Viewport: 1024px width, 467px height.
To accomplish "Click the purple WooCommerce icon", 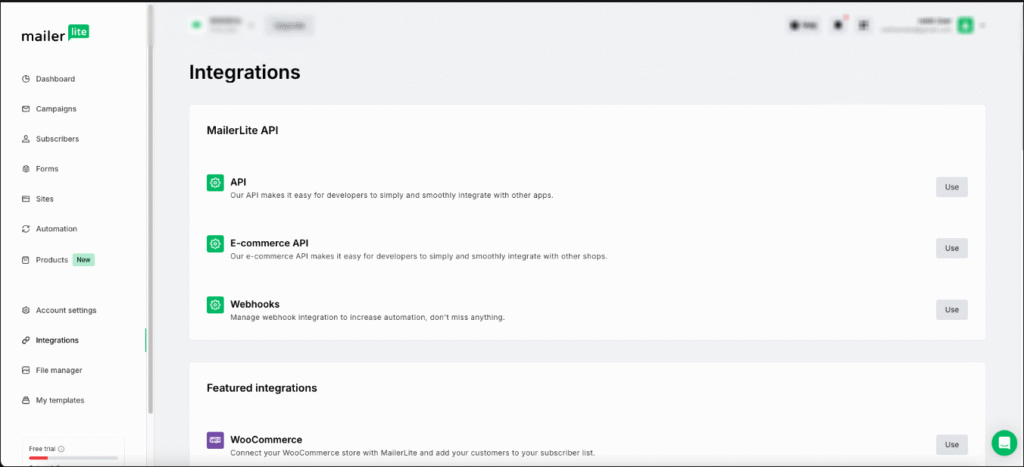I will coord(215,440).
